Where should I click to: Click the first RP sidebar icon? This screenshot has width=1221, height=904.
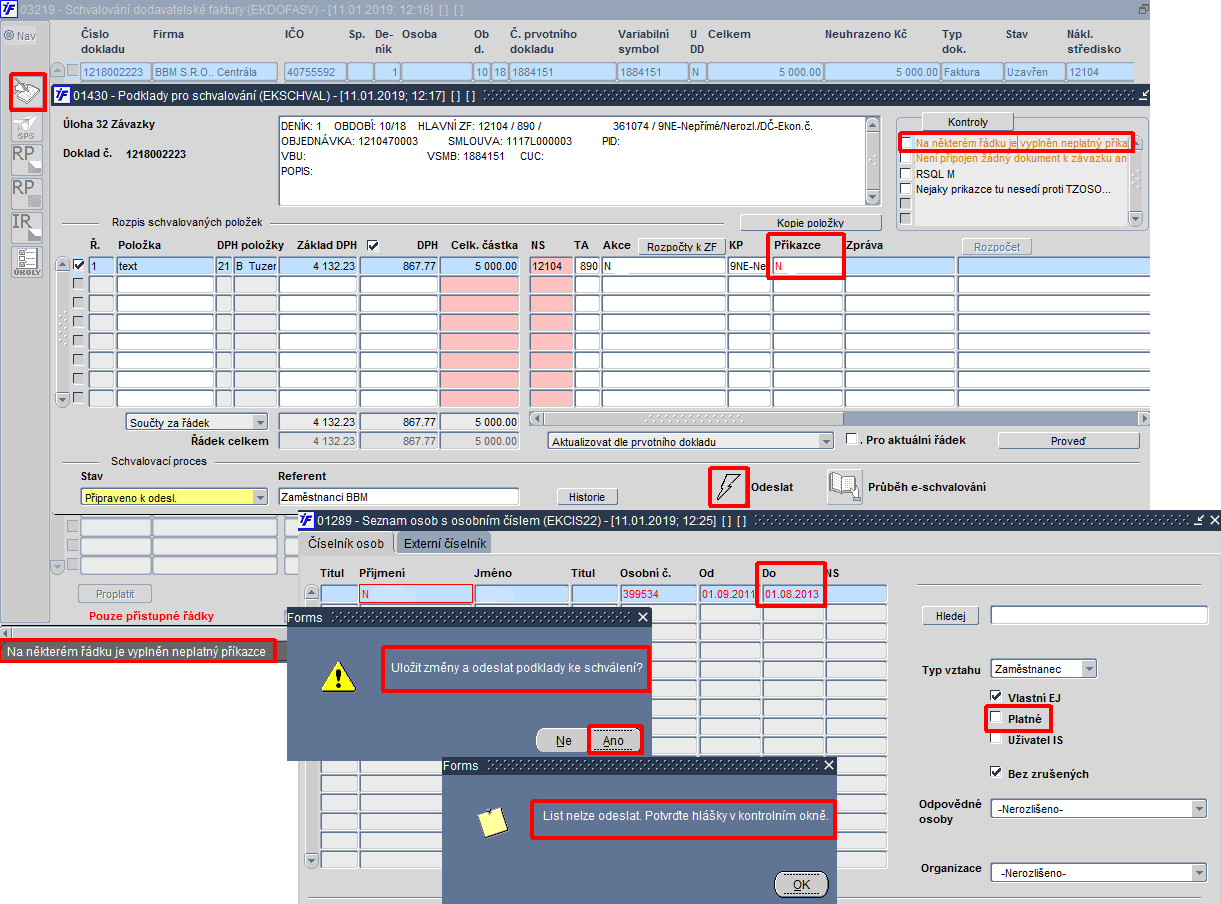click(x=27, y=160)
